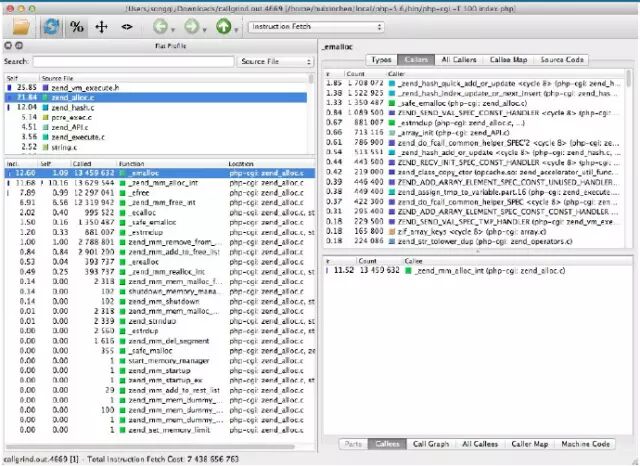
Task: Select _efree row in function list
Action: click(x=160, y=193)
